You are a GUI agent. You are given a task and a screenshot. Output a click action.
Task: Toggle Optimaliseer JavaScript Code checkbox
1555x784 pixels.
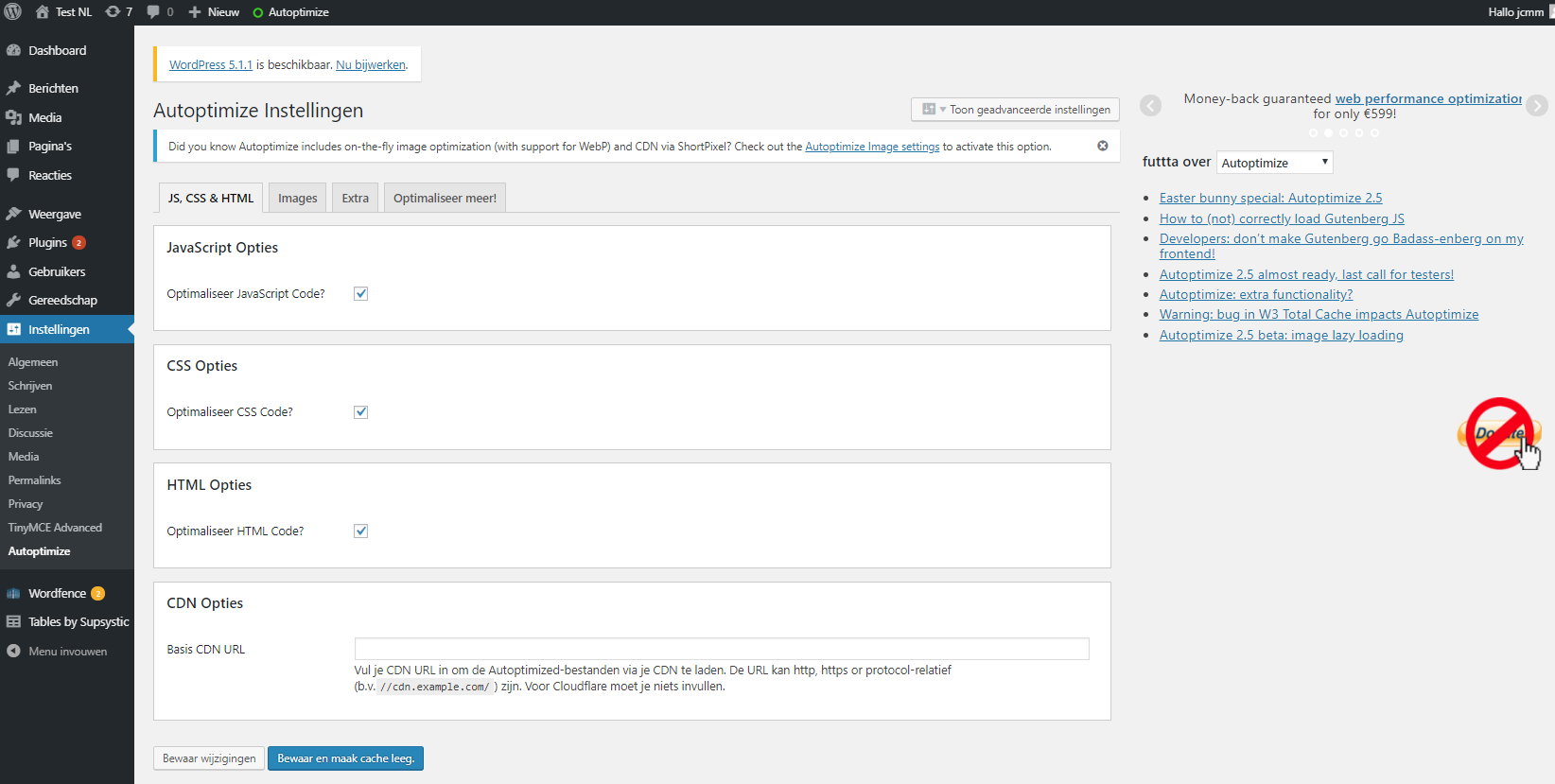point(360,293)
